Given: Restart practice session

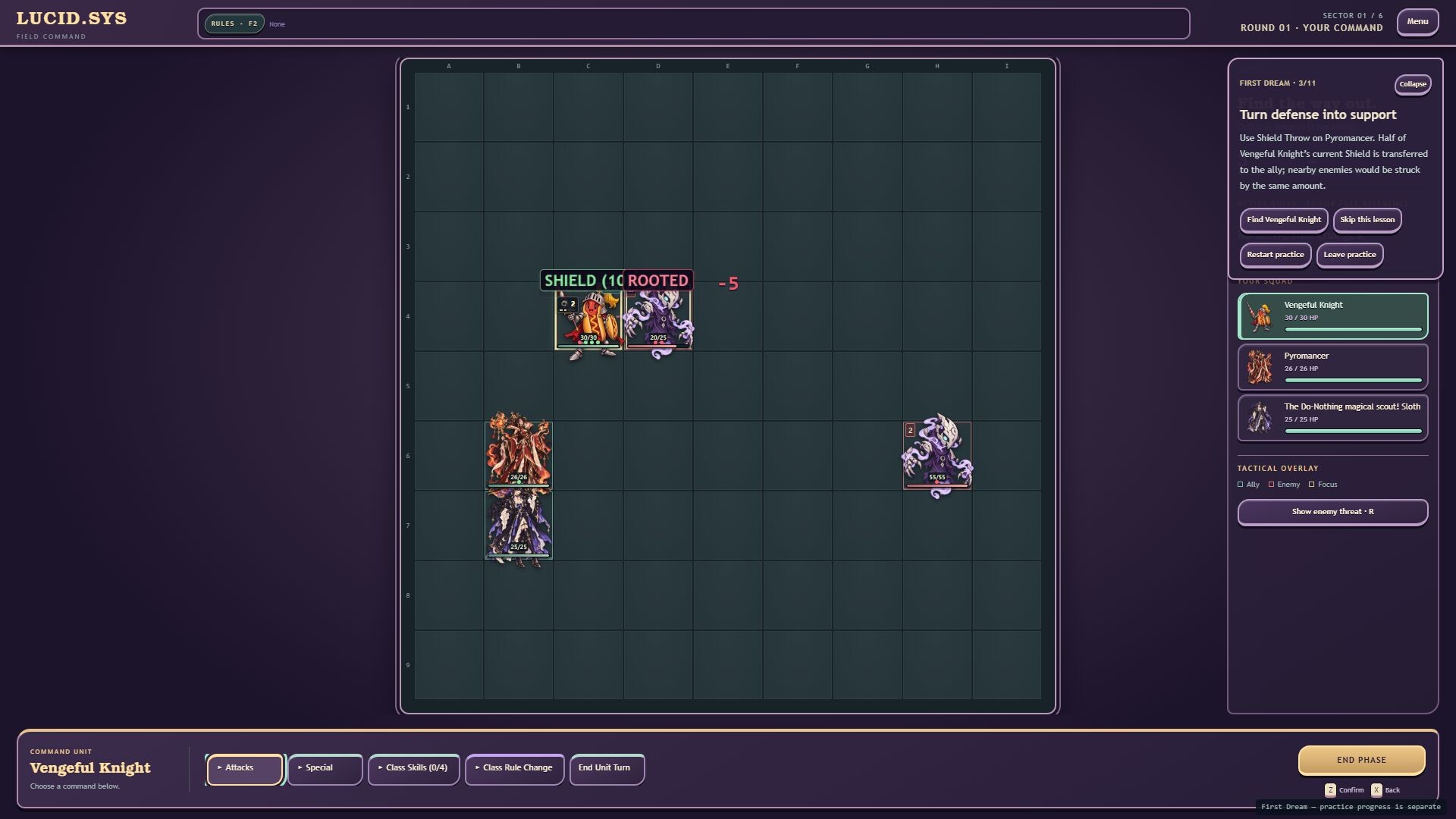Looking at the screenshot, I should coord(1275,255).
